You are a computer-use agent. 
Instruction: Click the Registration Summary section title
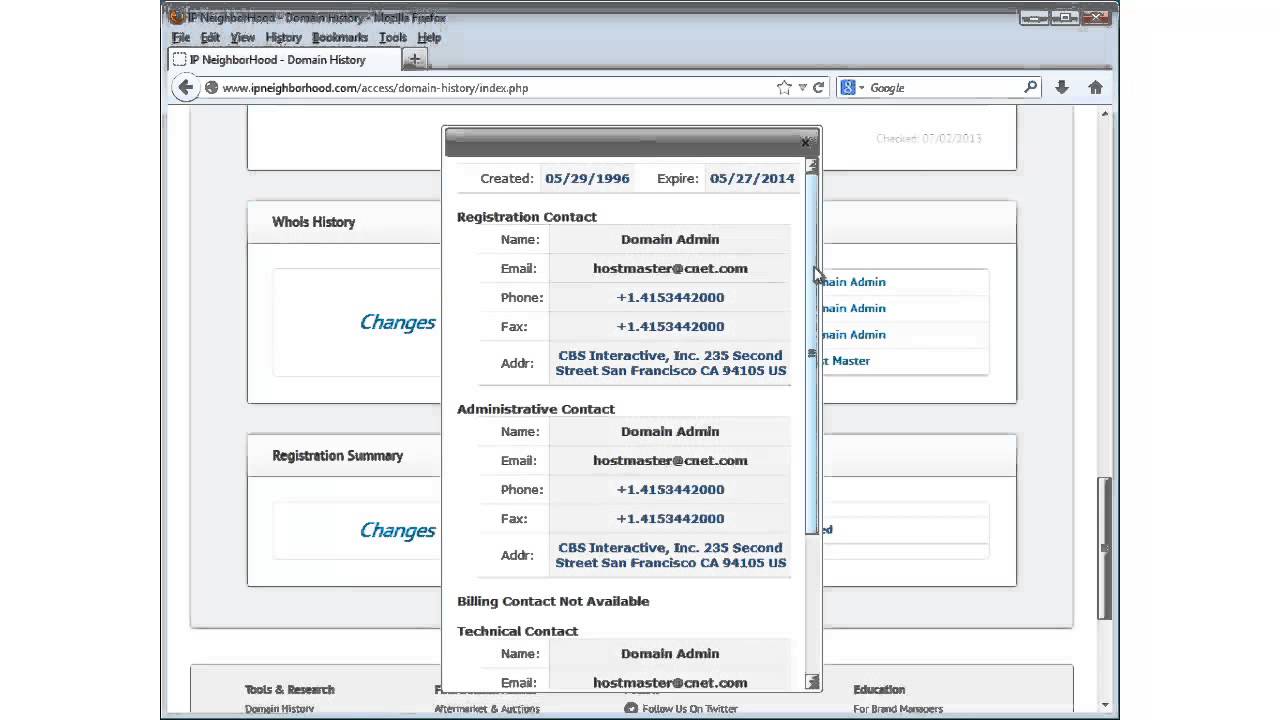338,456
